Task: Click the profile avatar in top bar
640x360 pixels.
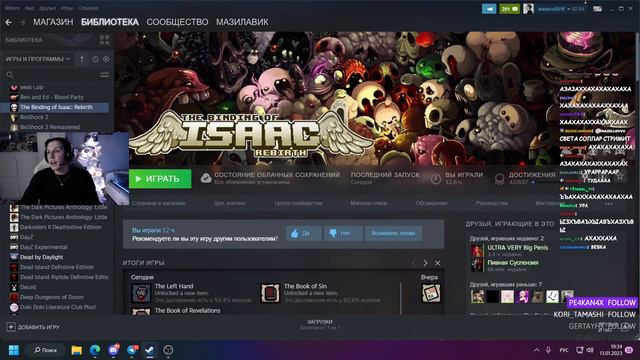Action: tap(529, 9)
